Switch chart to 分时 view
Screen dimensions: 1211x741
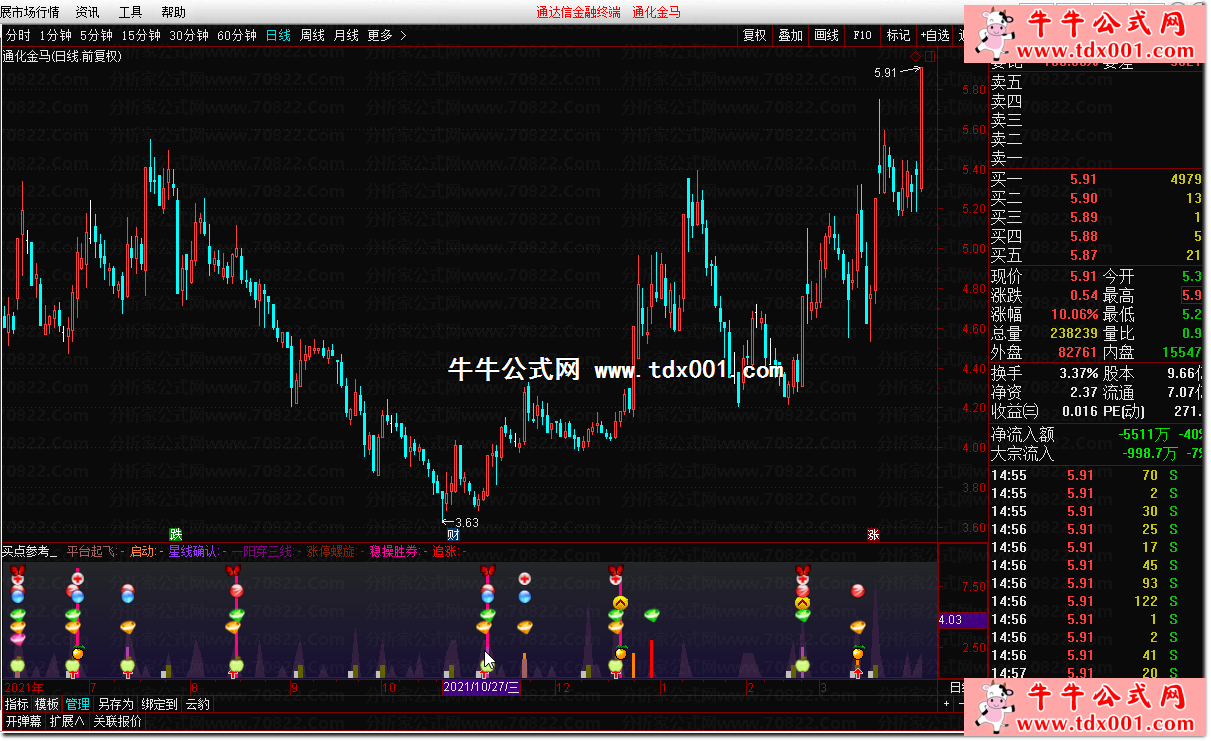tap(18, 35)
